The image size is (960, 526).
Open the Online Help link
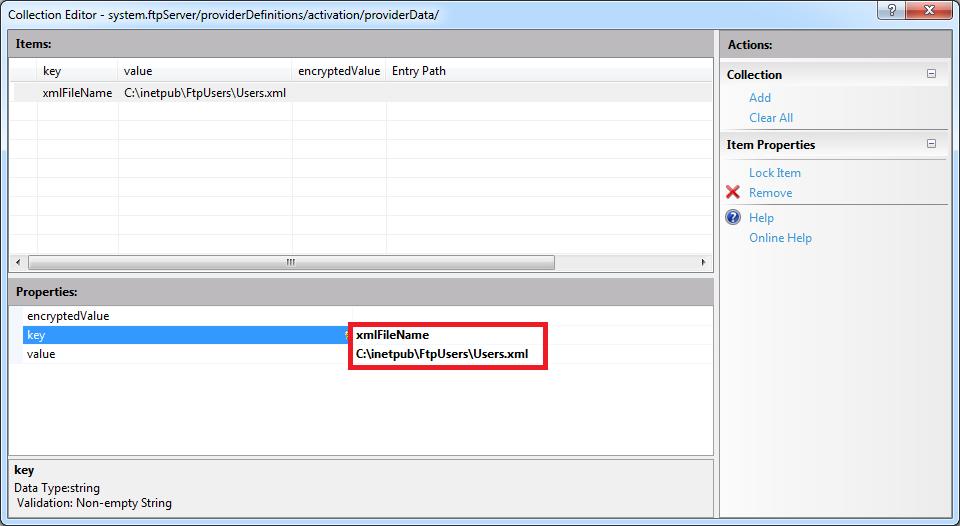(x=780, y=238)
